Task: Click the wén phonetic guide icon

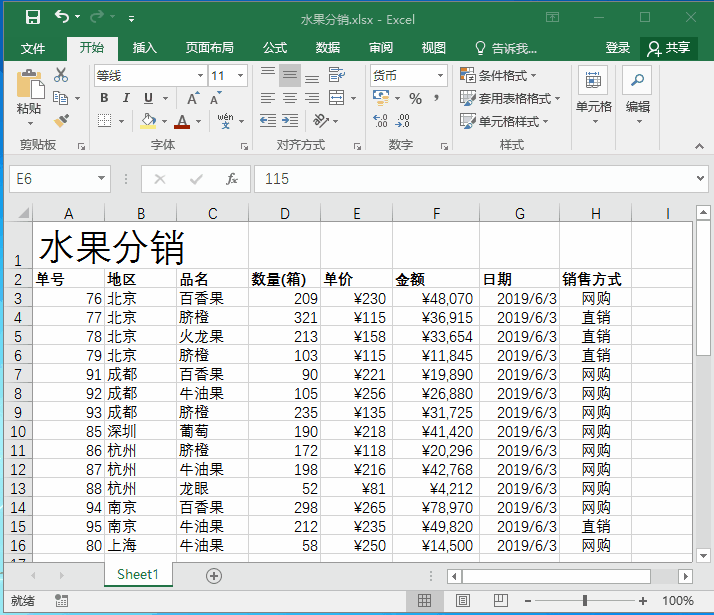Action: coord(226,121)
